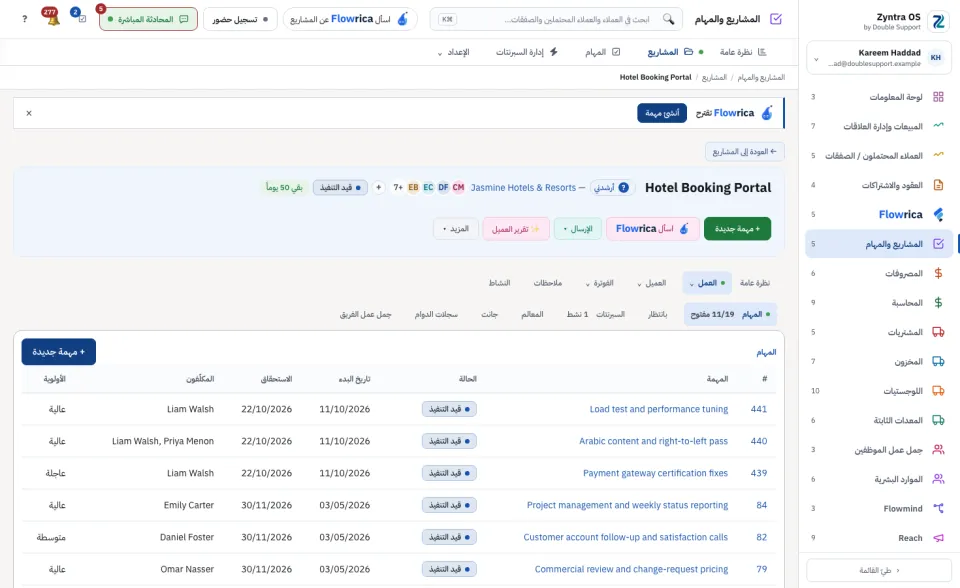Image resolution: width=960 pixels, height=588 pixels.
Task: Click المشاريع breadcrumb link
Action: point(714,77)
